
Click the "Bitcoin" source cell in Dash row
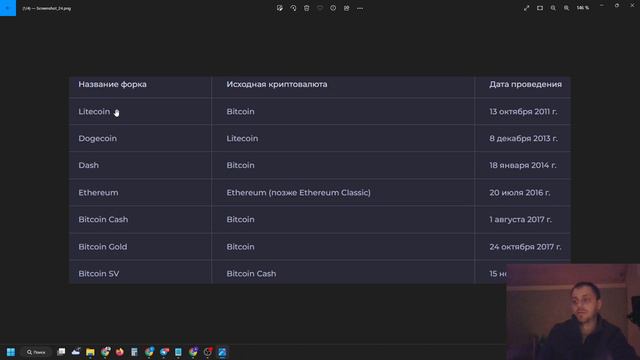[240, 165]
